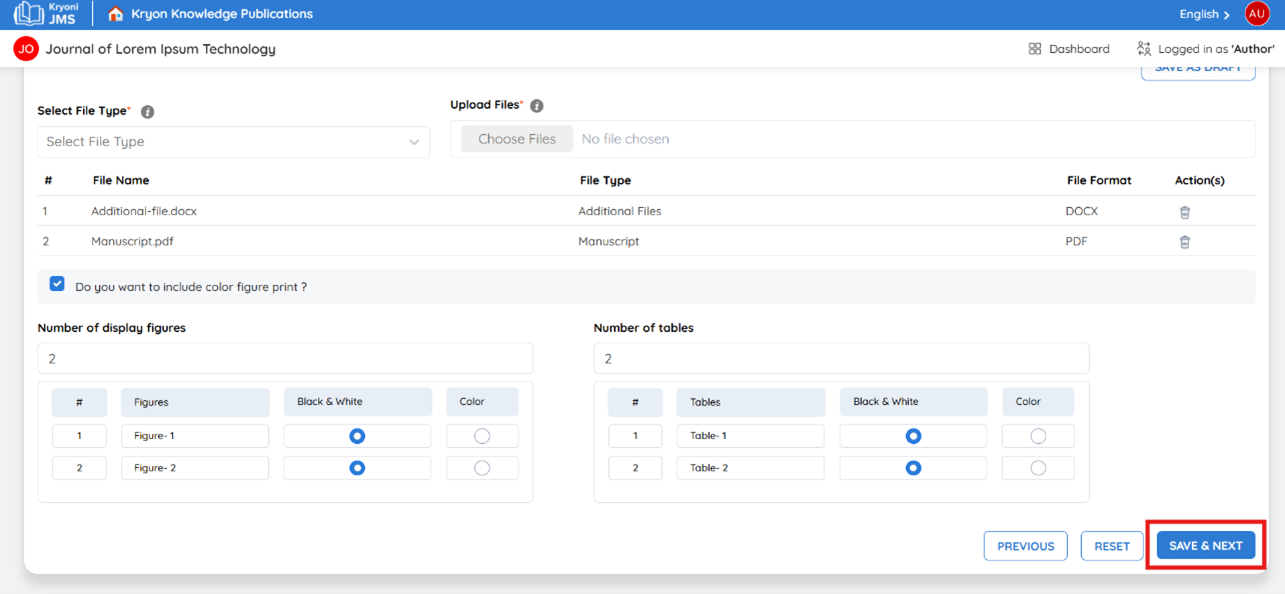The height and width of the screenshot is (594, 1285).
Task: Click the PREVIOUS button
Action: tap(1026, 546)
